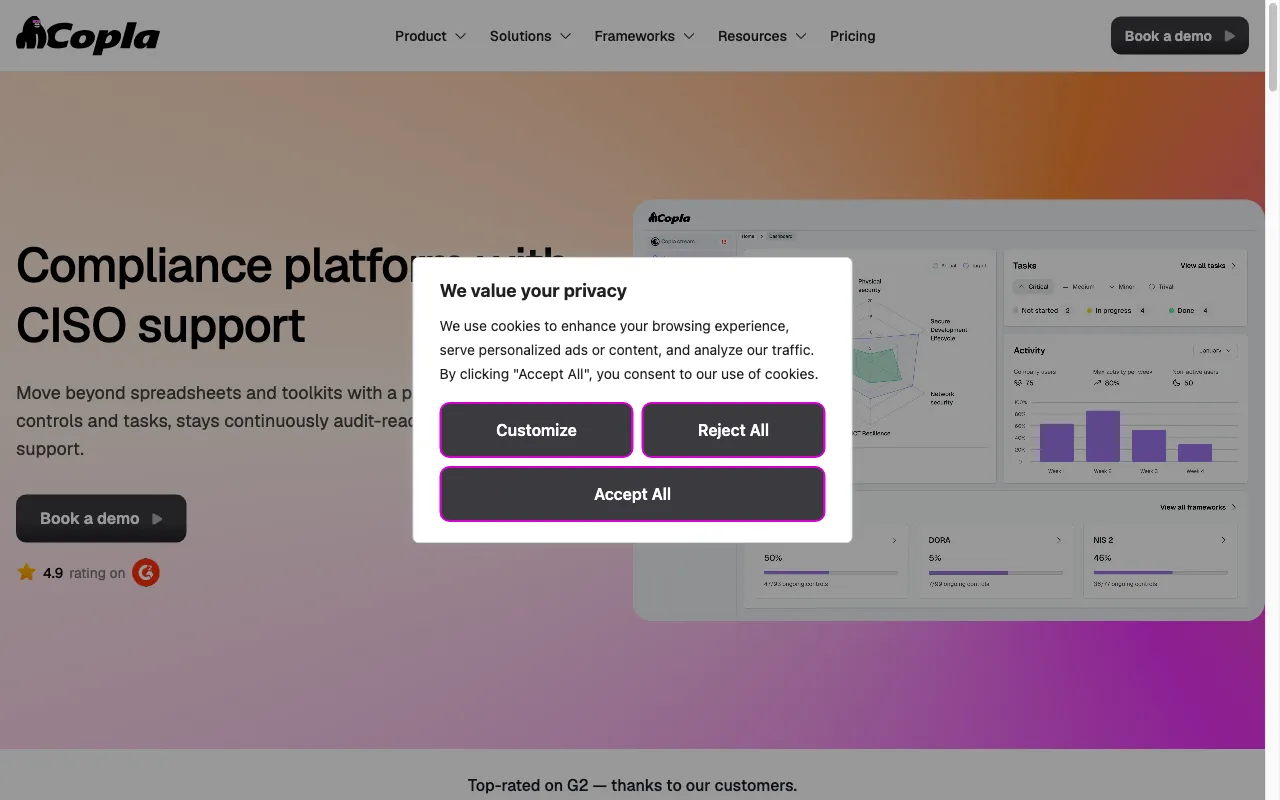The width and height of the screenshot is (1280, 800).
Task: Click the G2 logo badge
Action: (x=146, y=573)
